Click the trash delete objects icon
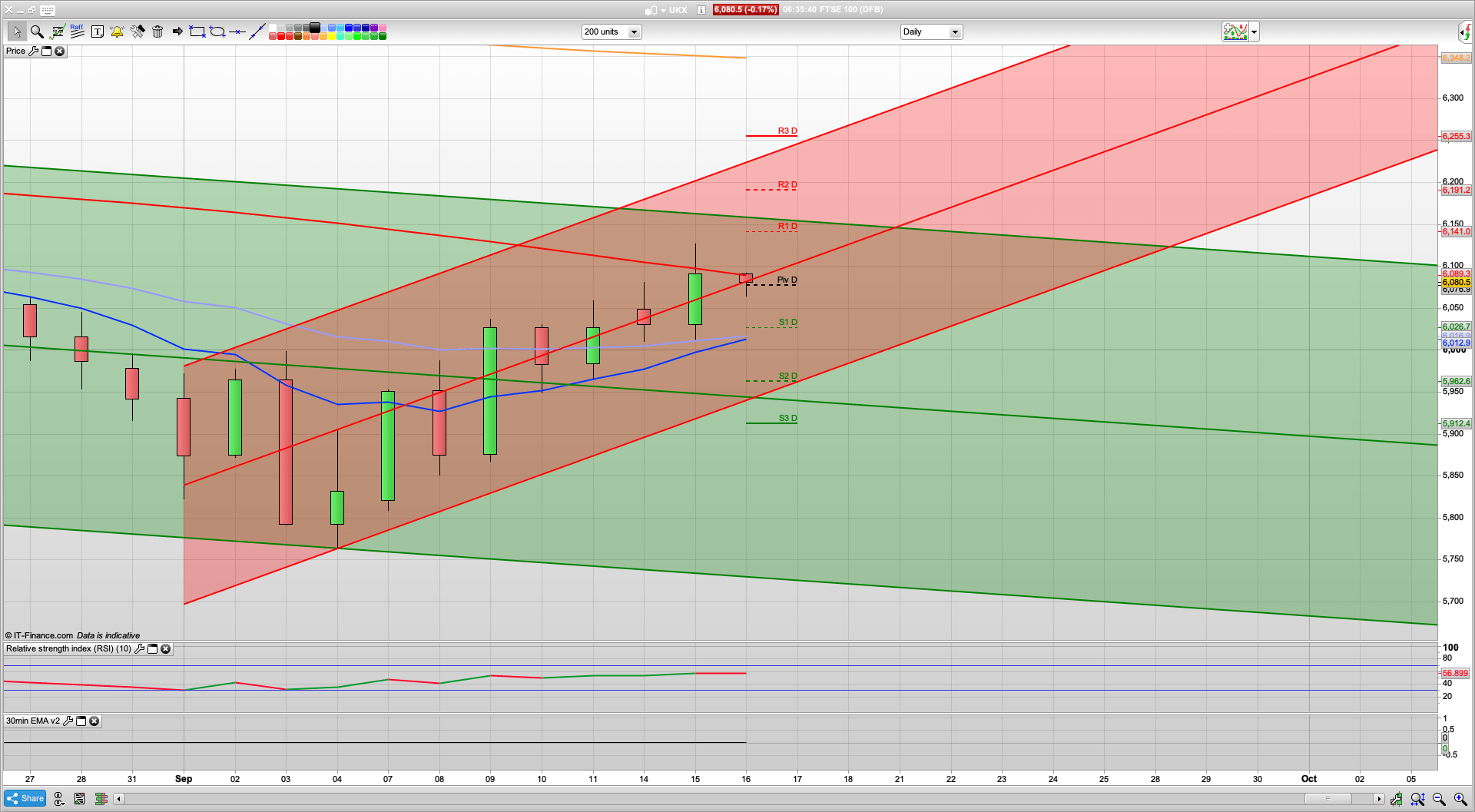 click(x=157, y=31)
